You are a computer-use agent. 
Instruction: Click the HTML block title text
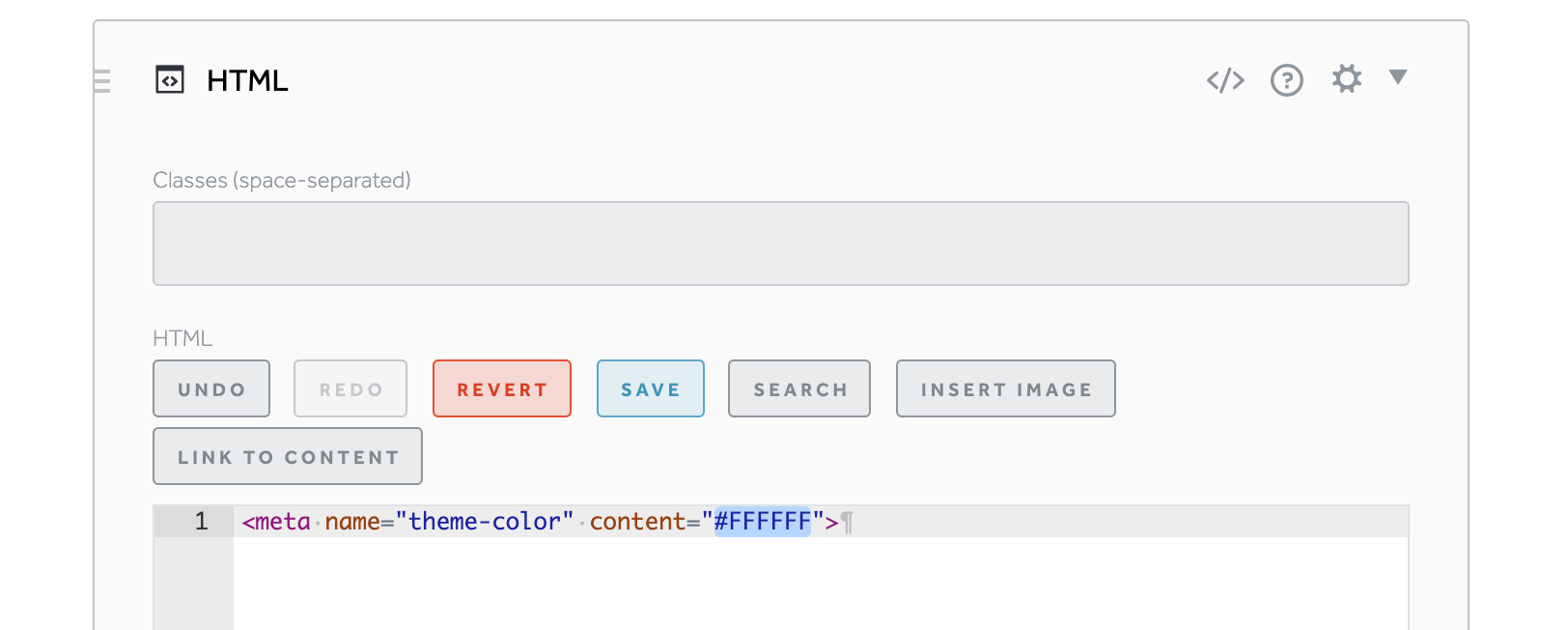click(247, 80)
